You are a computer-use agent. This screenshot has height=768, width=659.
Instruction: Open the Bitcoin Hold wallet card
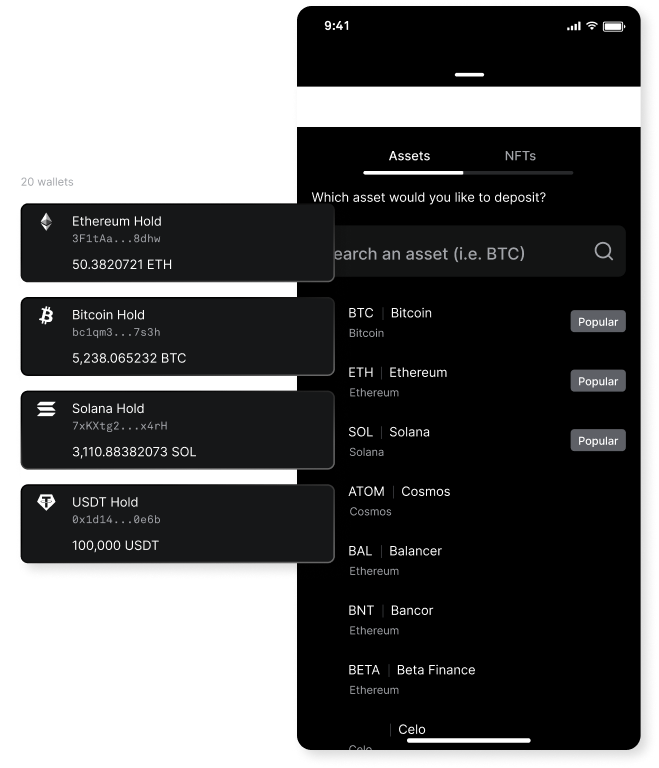(177, 336)
